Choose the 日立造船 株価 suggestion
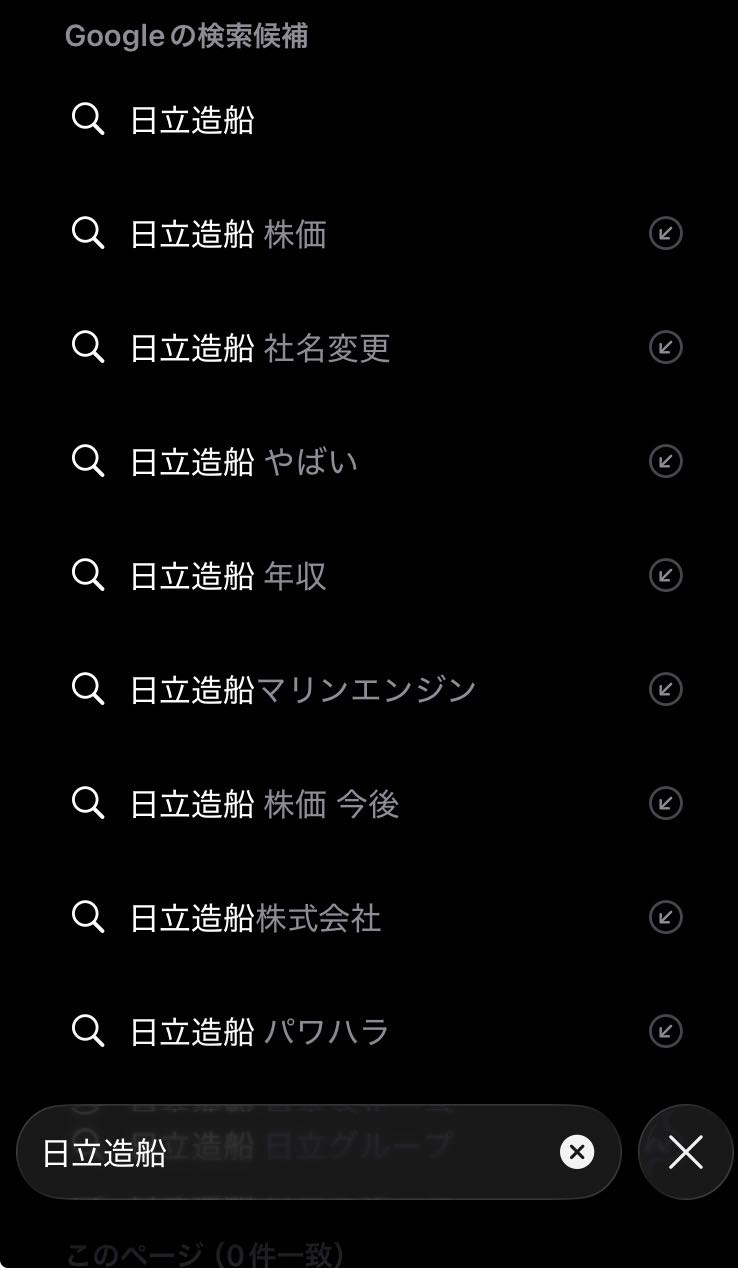Screen dimensions: 738x1268 [228, 234]
